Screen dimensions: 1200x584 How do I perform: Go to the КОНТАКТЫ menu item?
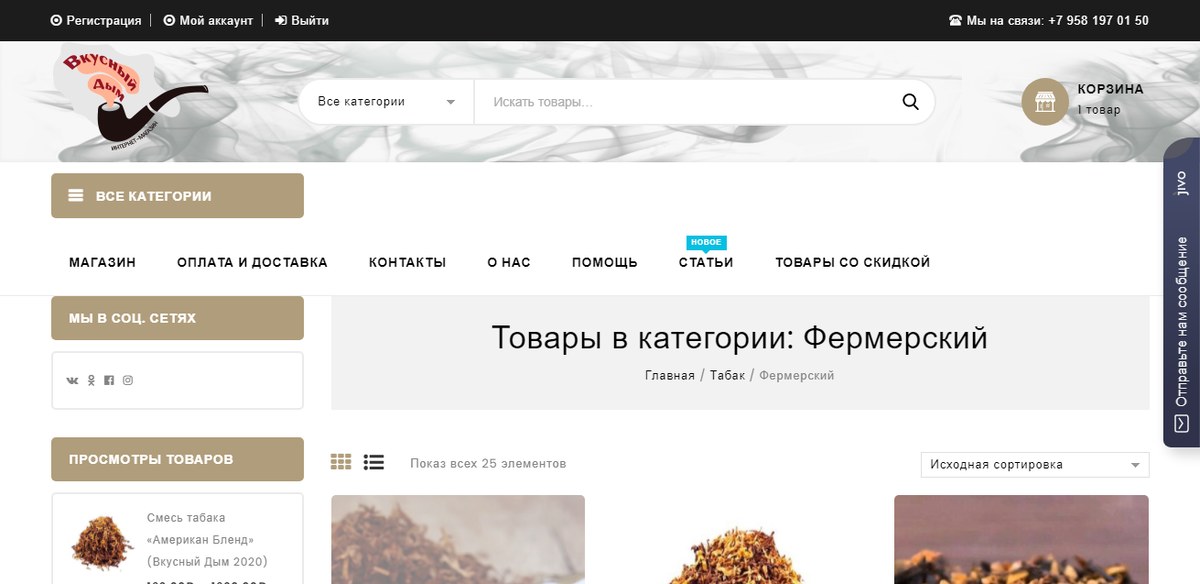point(407,262)
